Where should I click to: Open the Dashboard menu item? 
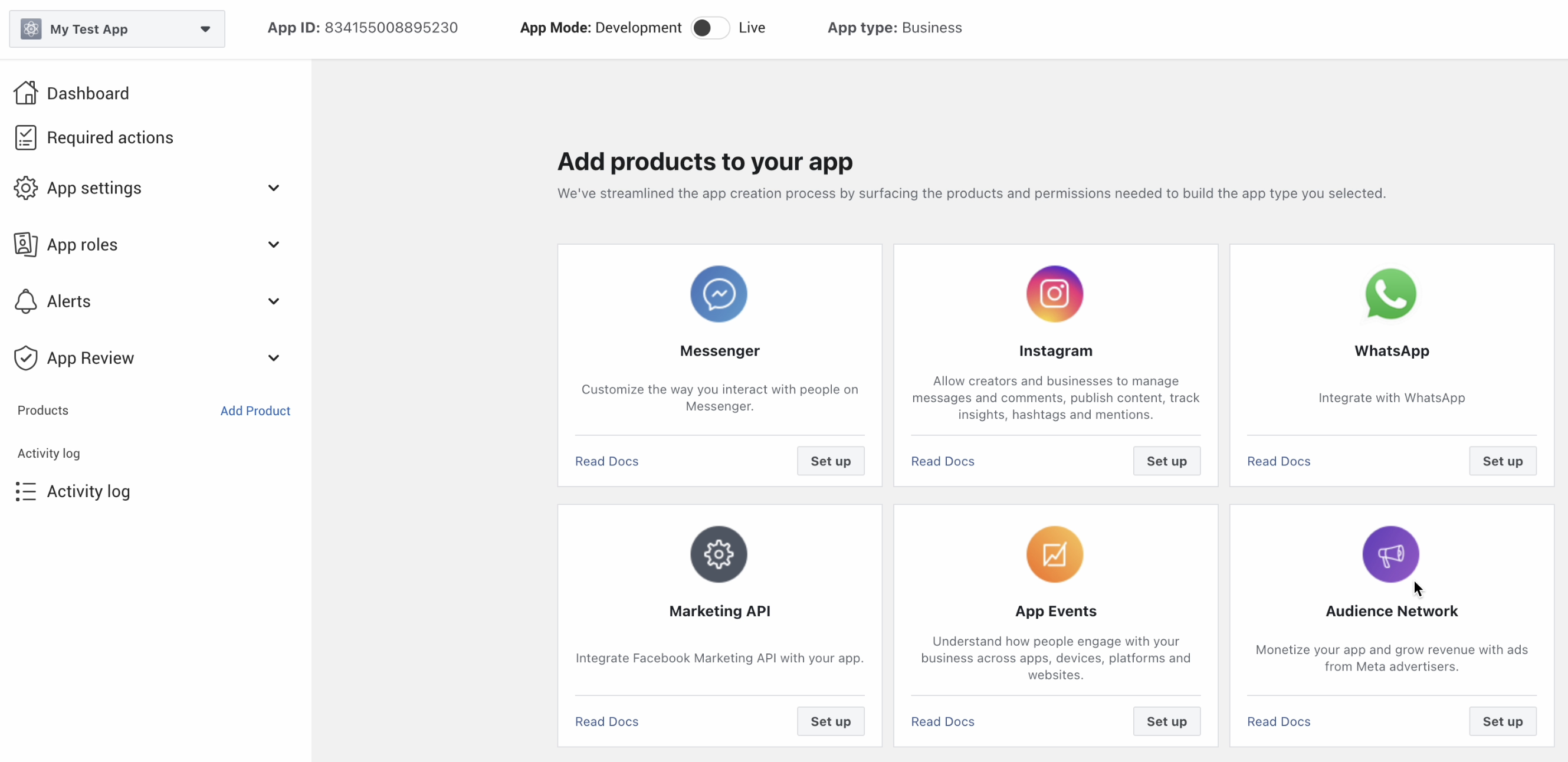pos(88,93)
